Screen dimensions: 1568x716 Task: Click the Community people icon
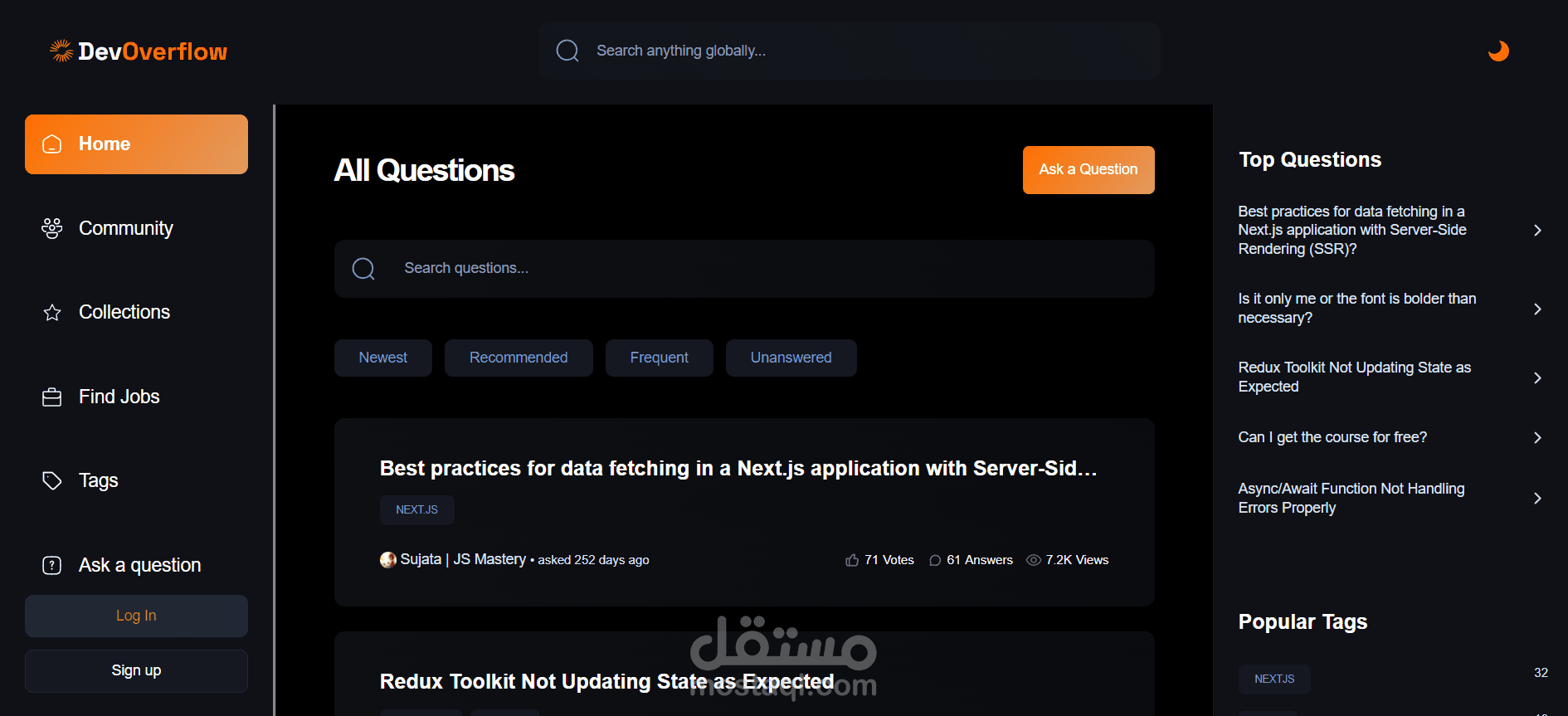[52, 228]
